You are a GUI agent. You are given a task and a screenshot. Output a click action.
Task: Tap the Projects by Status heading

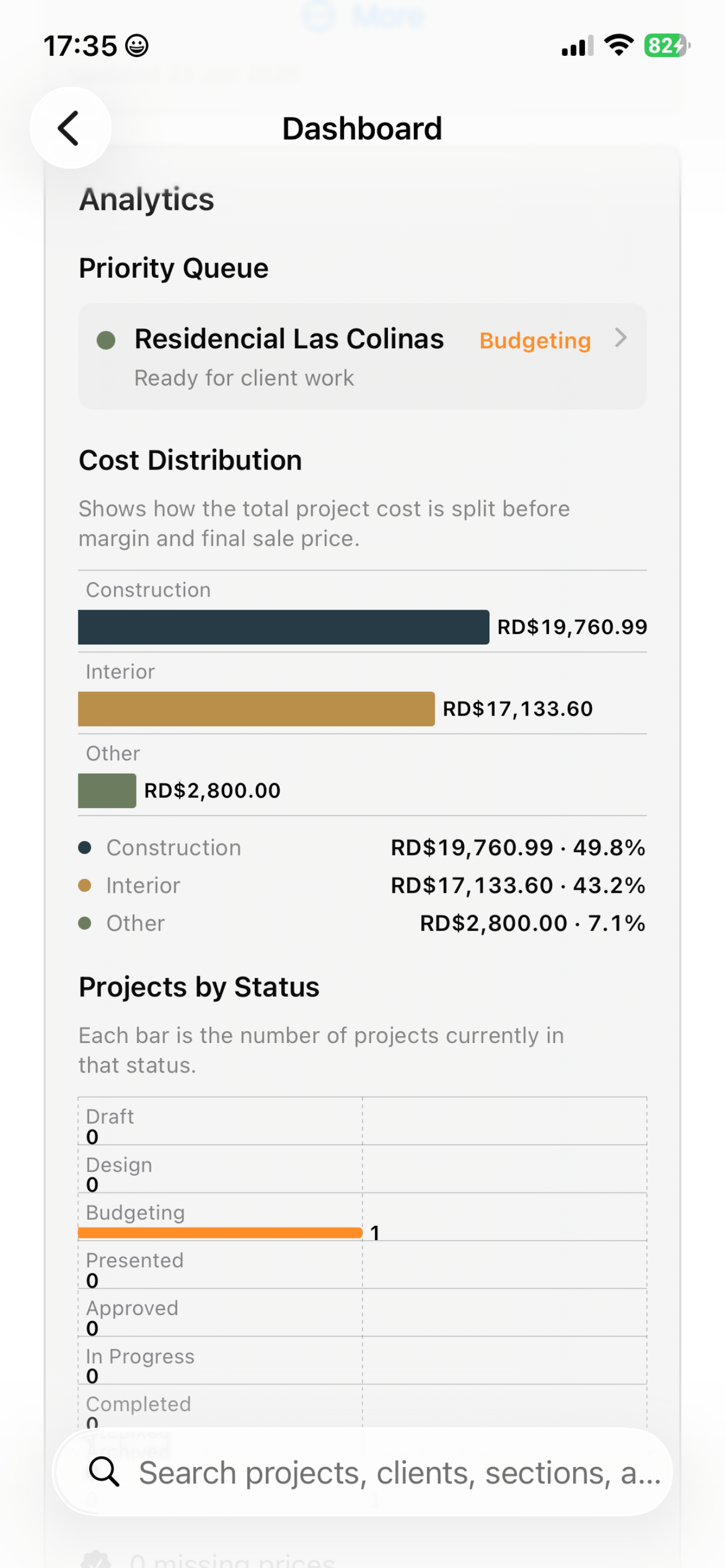click(x=199, y=987)
